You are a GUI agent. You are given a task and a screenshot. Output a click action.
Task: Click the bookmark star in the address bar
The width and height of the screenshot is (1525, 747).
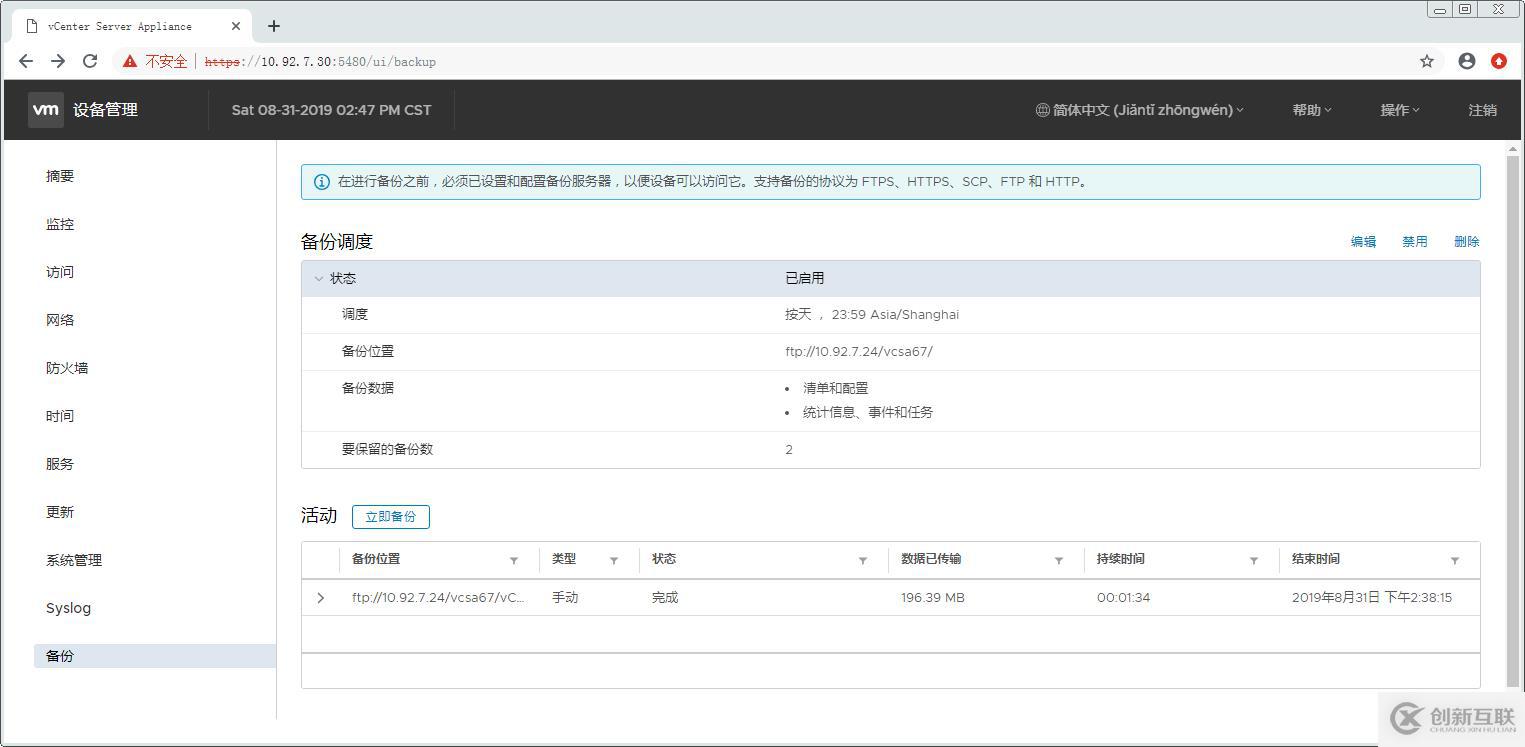(x=1427, y=61)
